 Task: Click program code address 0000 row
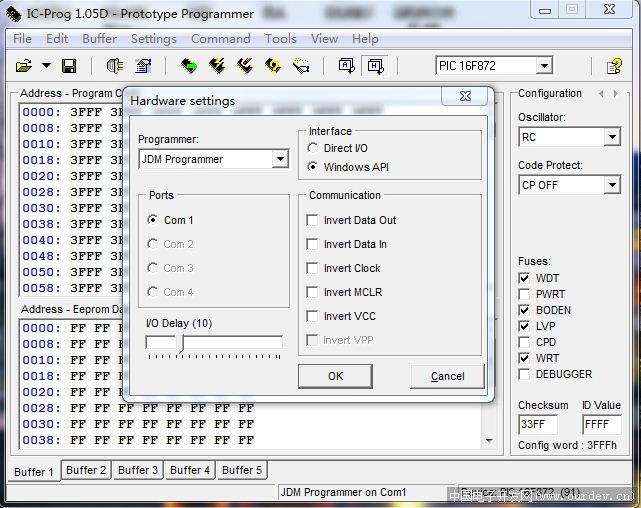[x=72, y=112]
